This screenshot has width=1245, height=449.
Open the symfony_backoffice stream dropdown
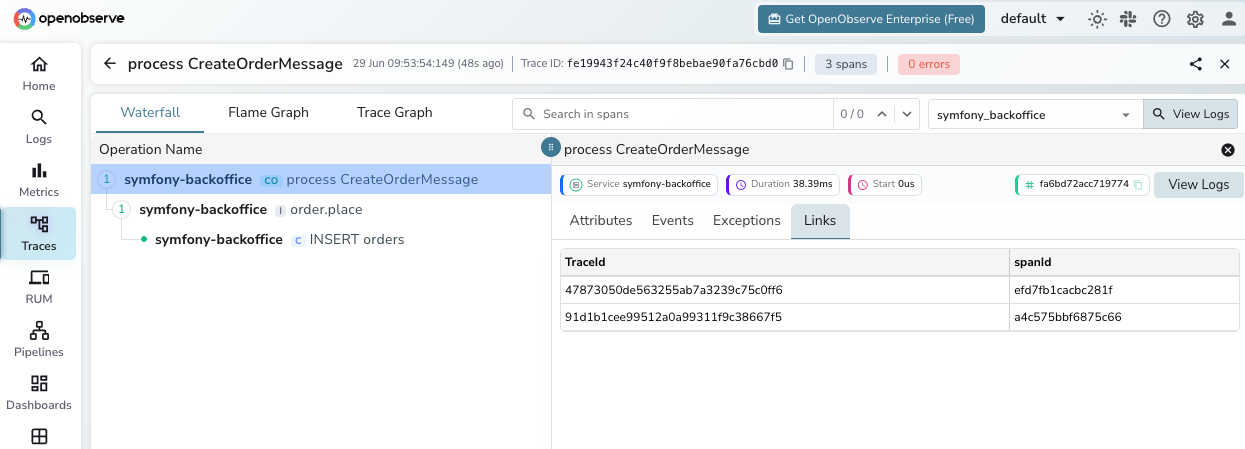(1035, 114)
